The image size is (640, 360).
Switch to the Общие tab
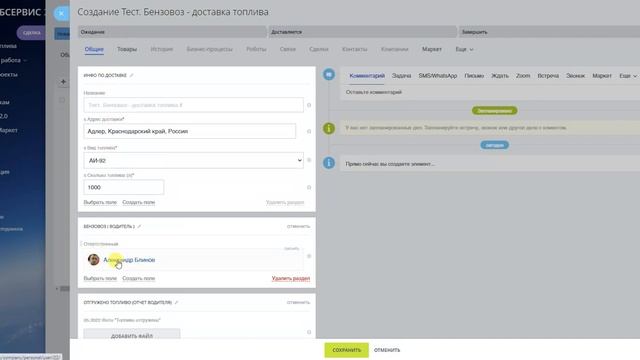[x=94, y=49]
